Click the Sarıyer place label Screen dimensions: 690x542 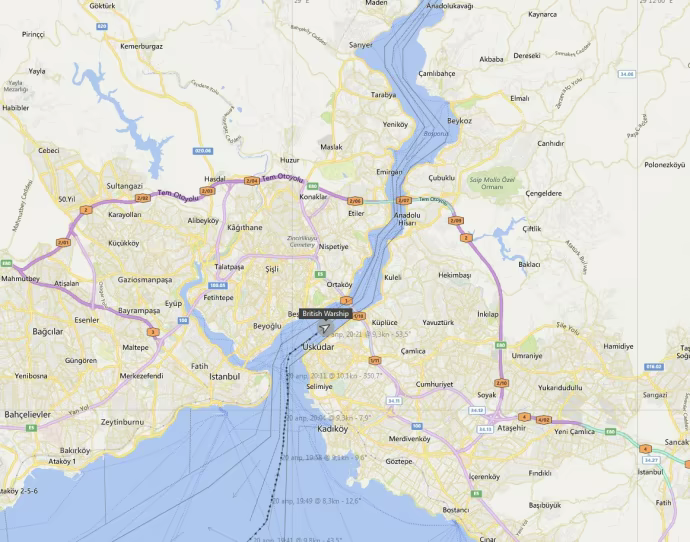361,45
